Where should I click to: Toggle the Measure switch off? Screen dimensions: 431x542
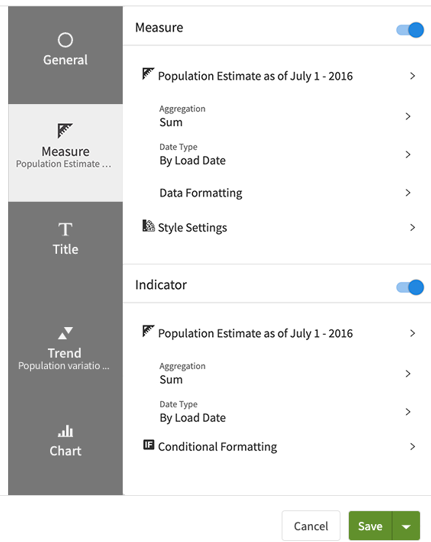pos(410,30)
